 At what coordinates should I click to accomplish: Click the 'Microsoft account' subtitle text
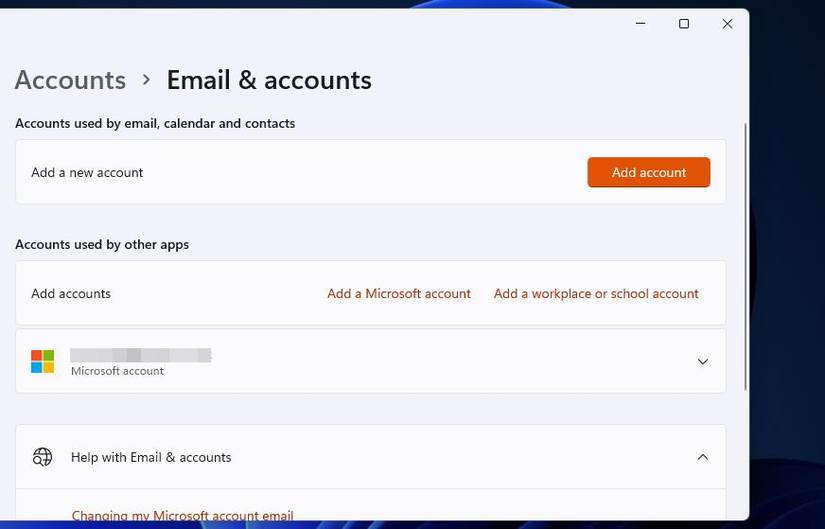[x=117, y=371]
